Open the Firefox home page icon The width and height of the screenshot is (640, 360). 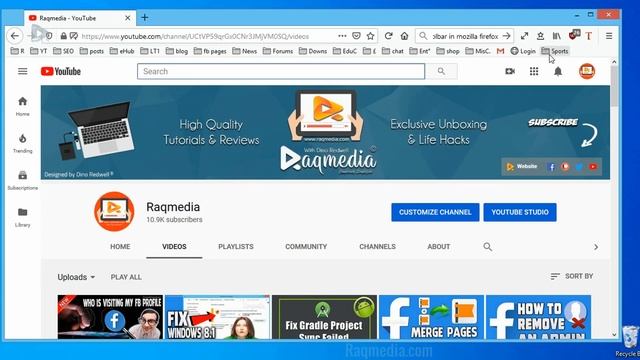pyautogui.click(x=404, y=36)
